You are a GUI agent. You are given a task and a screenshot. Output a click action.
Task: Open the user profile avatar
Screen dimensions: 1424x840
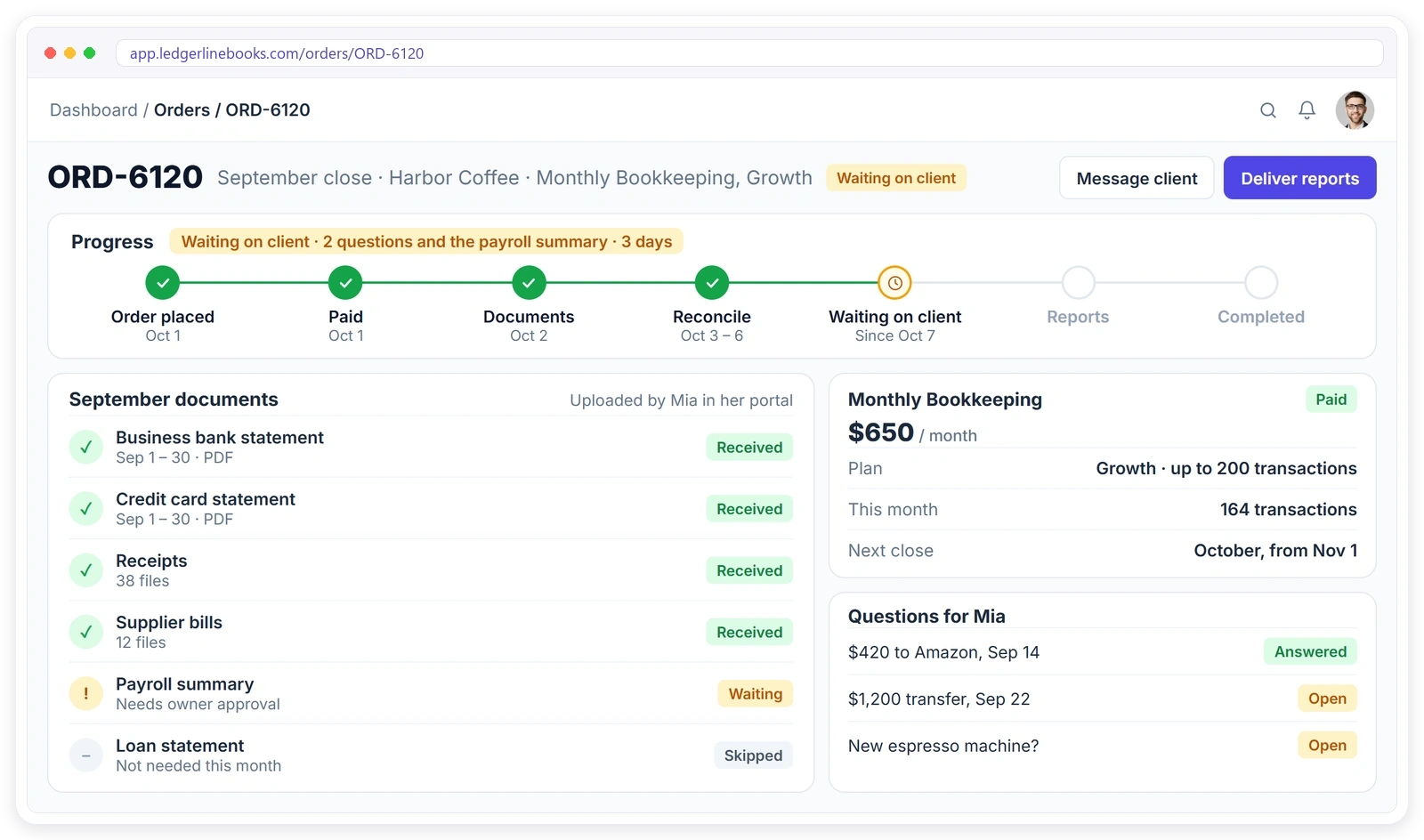[1355, 110]
